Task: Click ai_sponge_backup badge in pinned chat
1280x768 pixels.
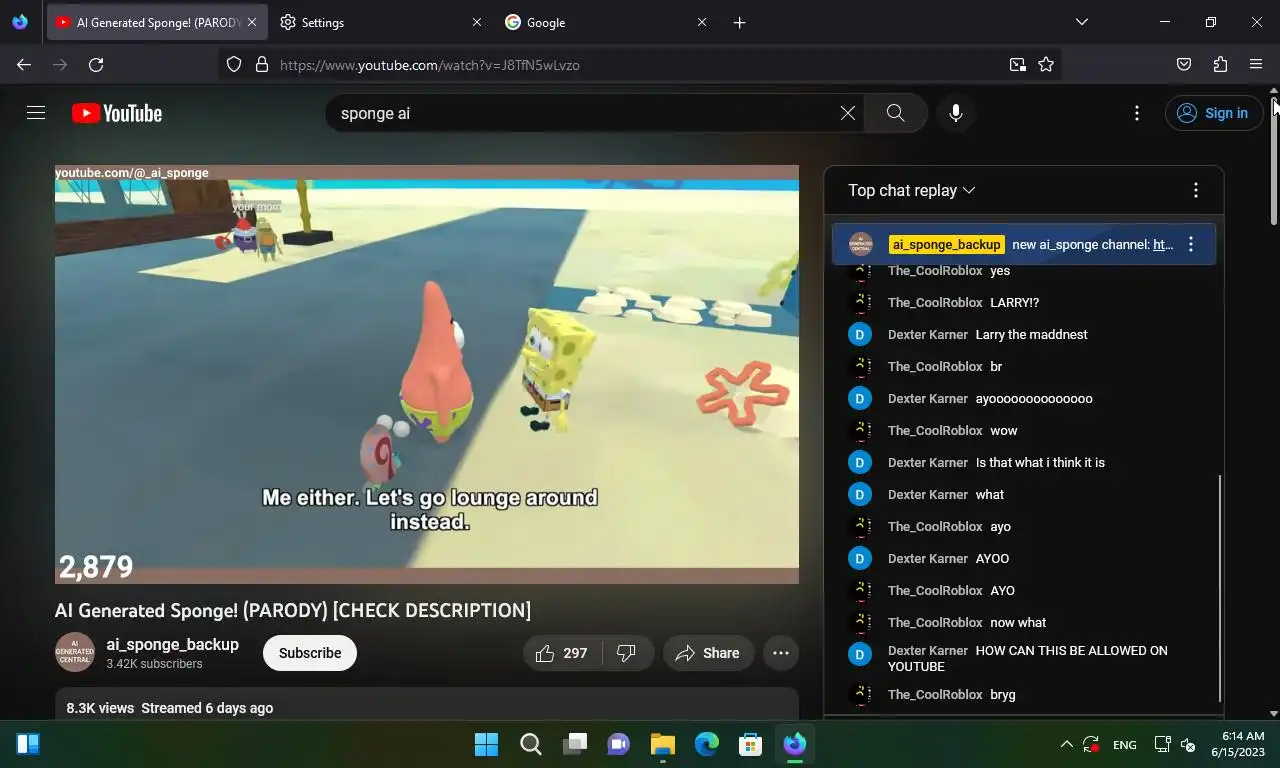Action: 946,244
